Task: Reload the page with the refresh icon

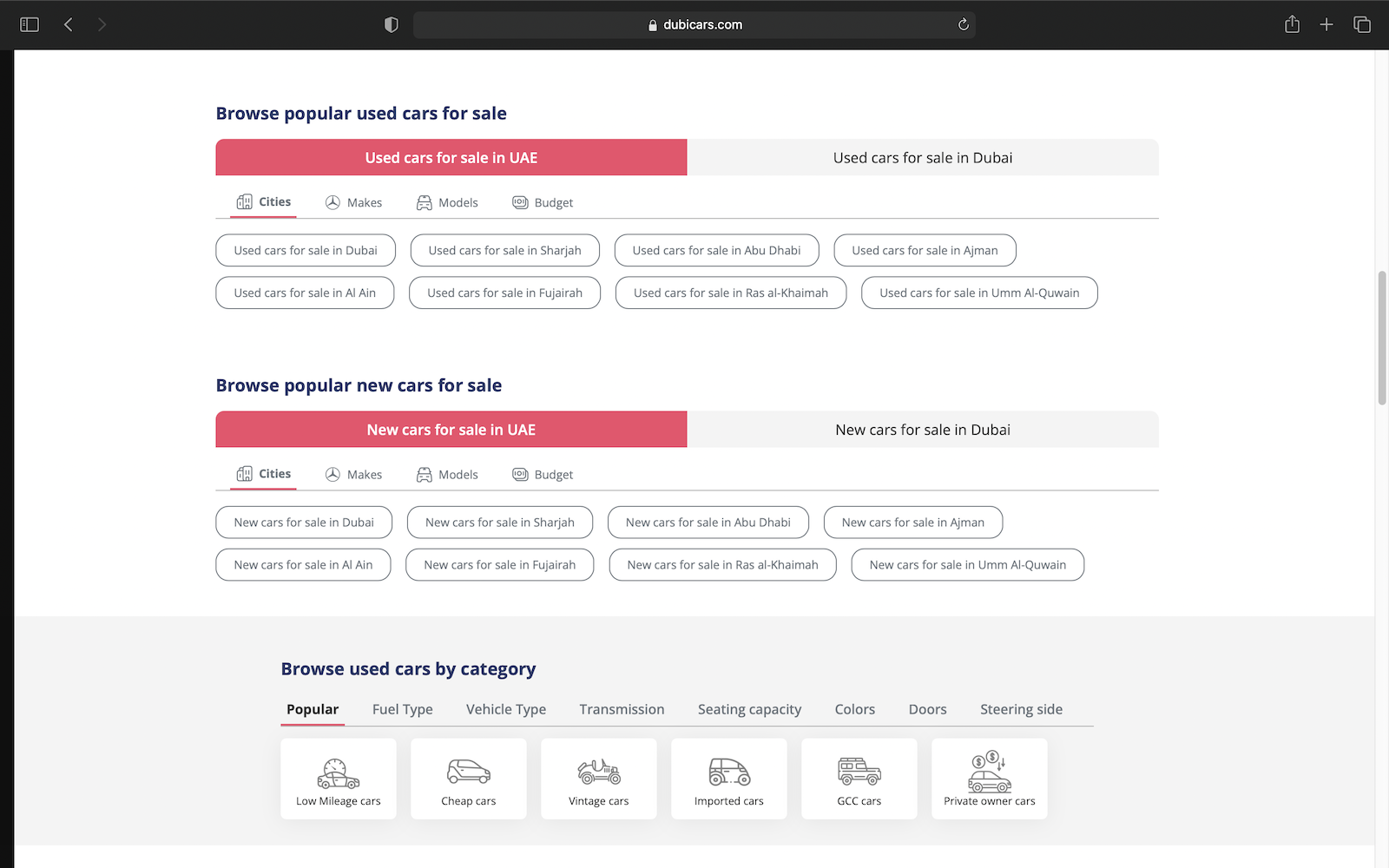Action: coord(963,24)
